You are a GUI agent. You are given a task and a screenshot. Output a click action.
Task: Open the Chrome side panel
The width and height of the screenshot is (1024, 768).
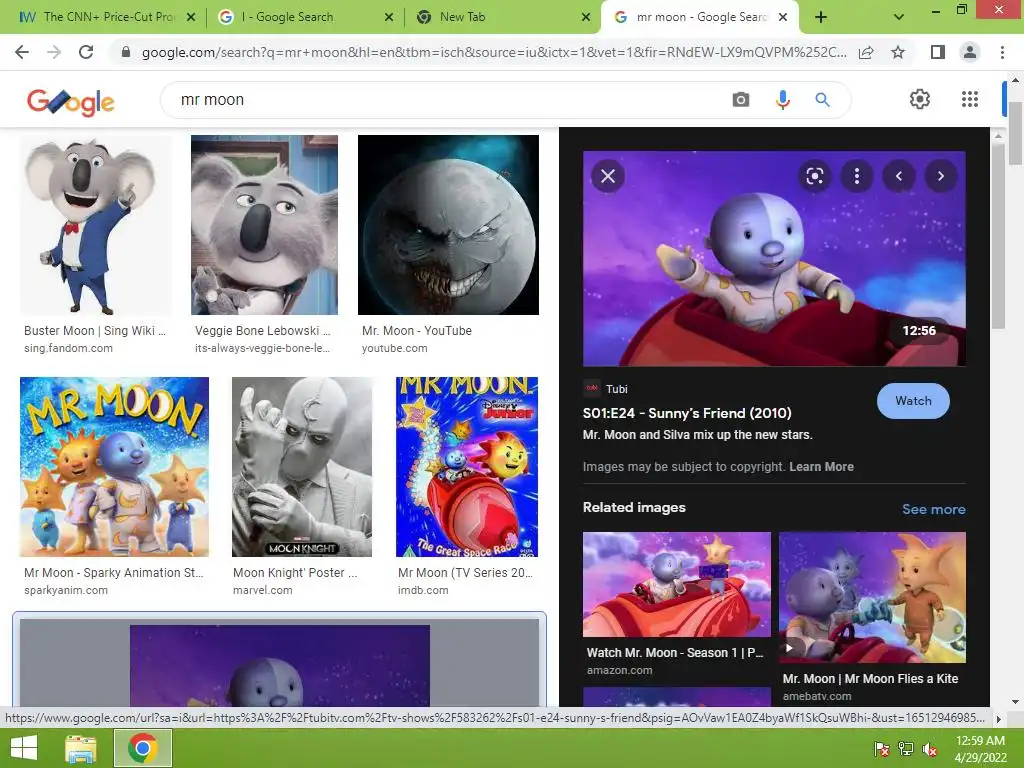[938, 52]
